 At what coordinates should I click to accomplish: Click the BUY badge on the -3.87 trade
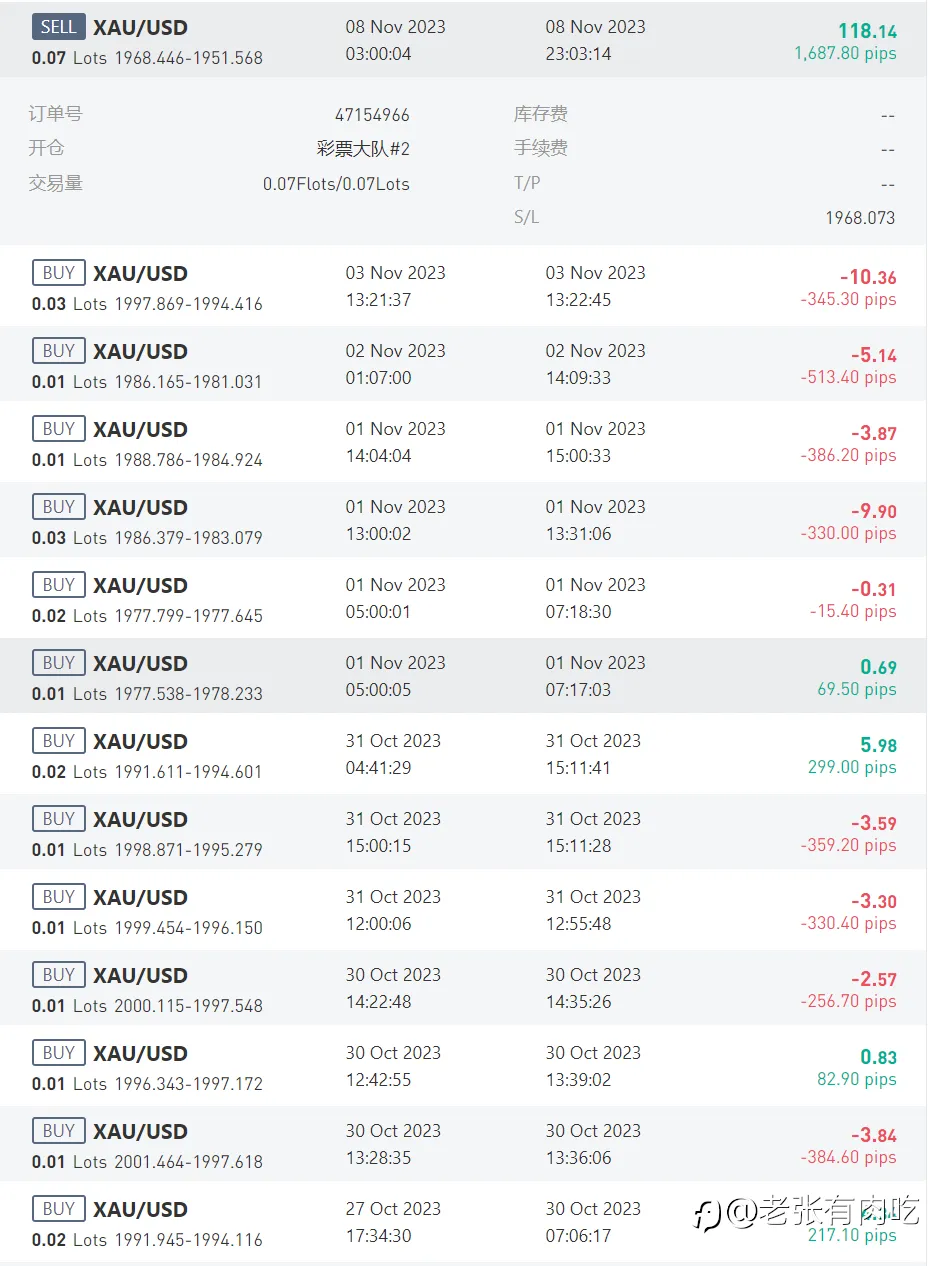point(59,429)
